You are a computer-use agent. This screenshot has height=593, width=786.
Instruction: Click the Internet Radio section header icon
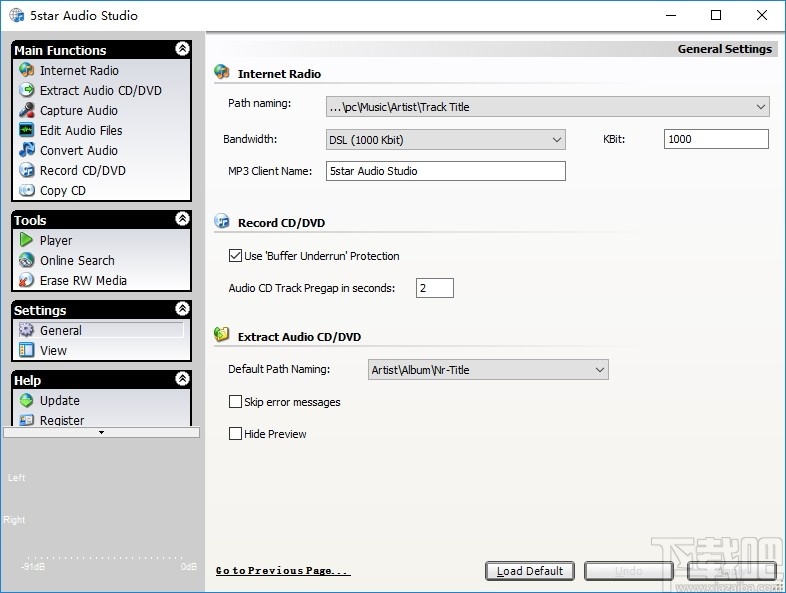click(222, 72)
